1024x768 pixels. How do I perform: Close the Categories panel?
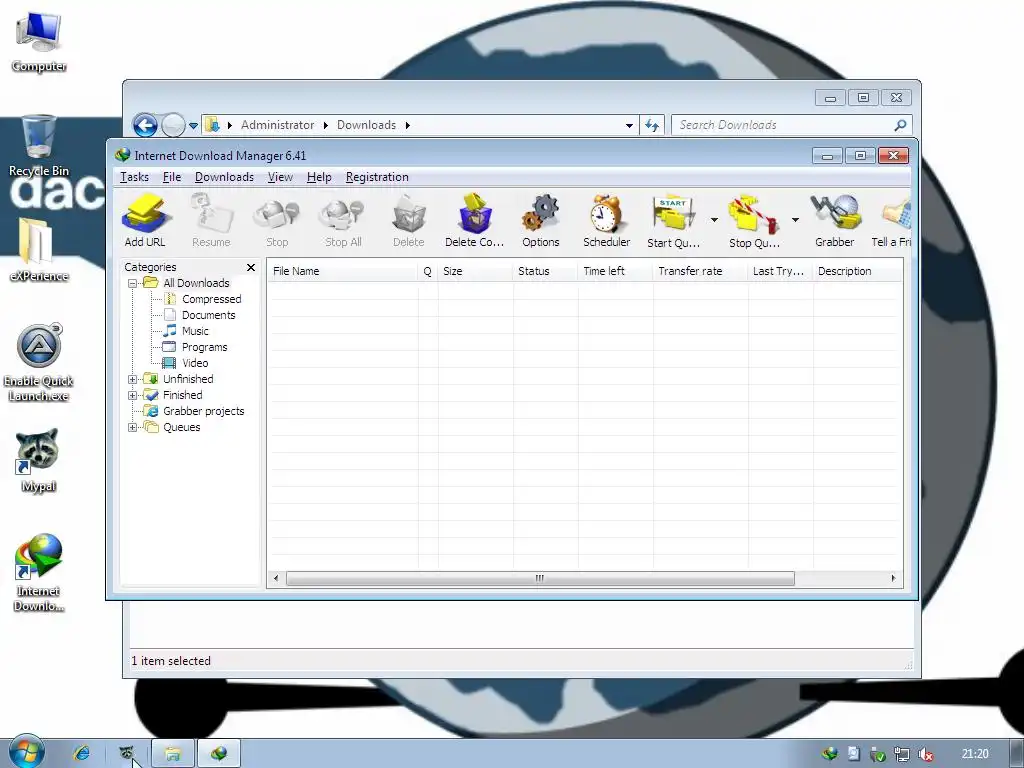251,267
